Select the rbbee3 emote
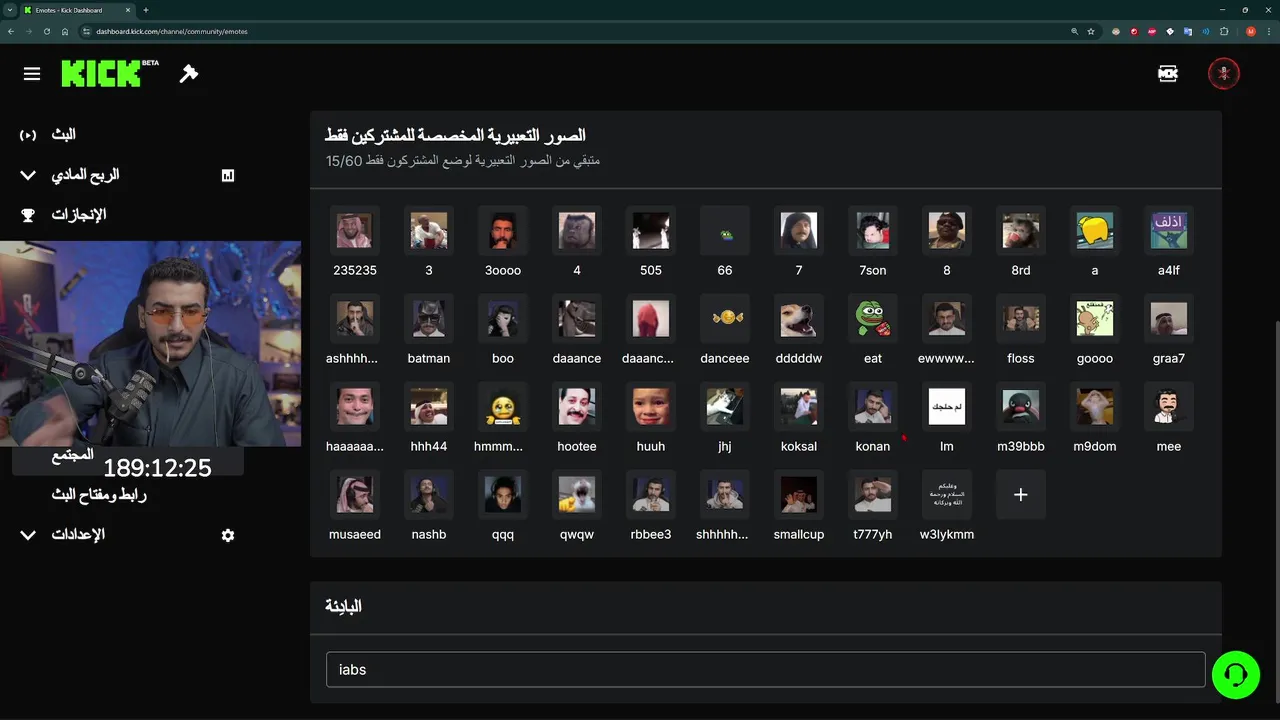Image resolution: width=1280 pixels, height=720 pixels. pyautogui.click(x=651, y=495)
